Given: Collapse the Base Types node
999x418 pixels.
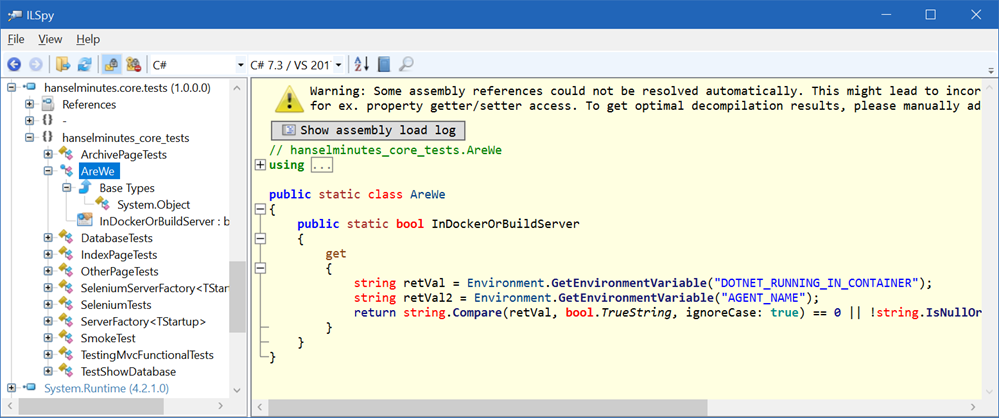Looking at the screenshot, I should tap(66, 188).
